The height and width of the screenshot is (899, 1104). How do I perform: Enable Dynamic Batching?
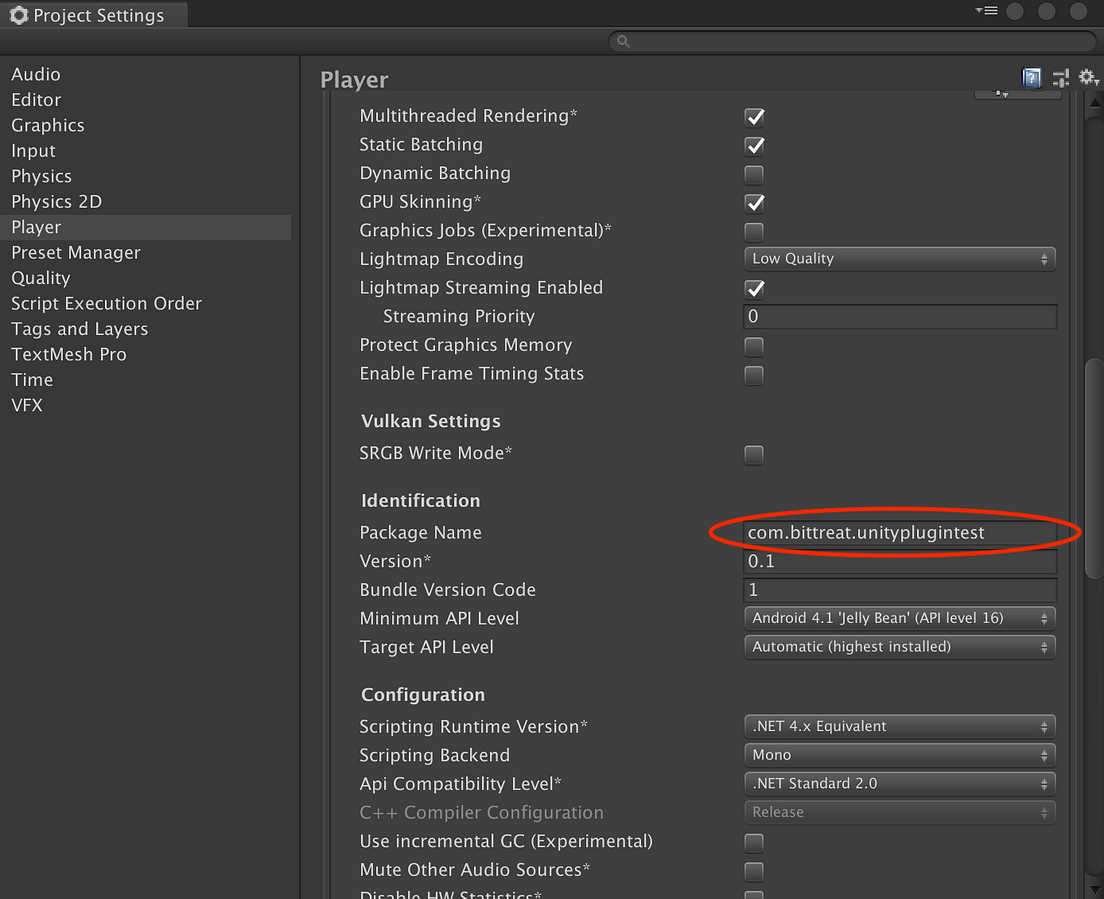(754, 174)
